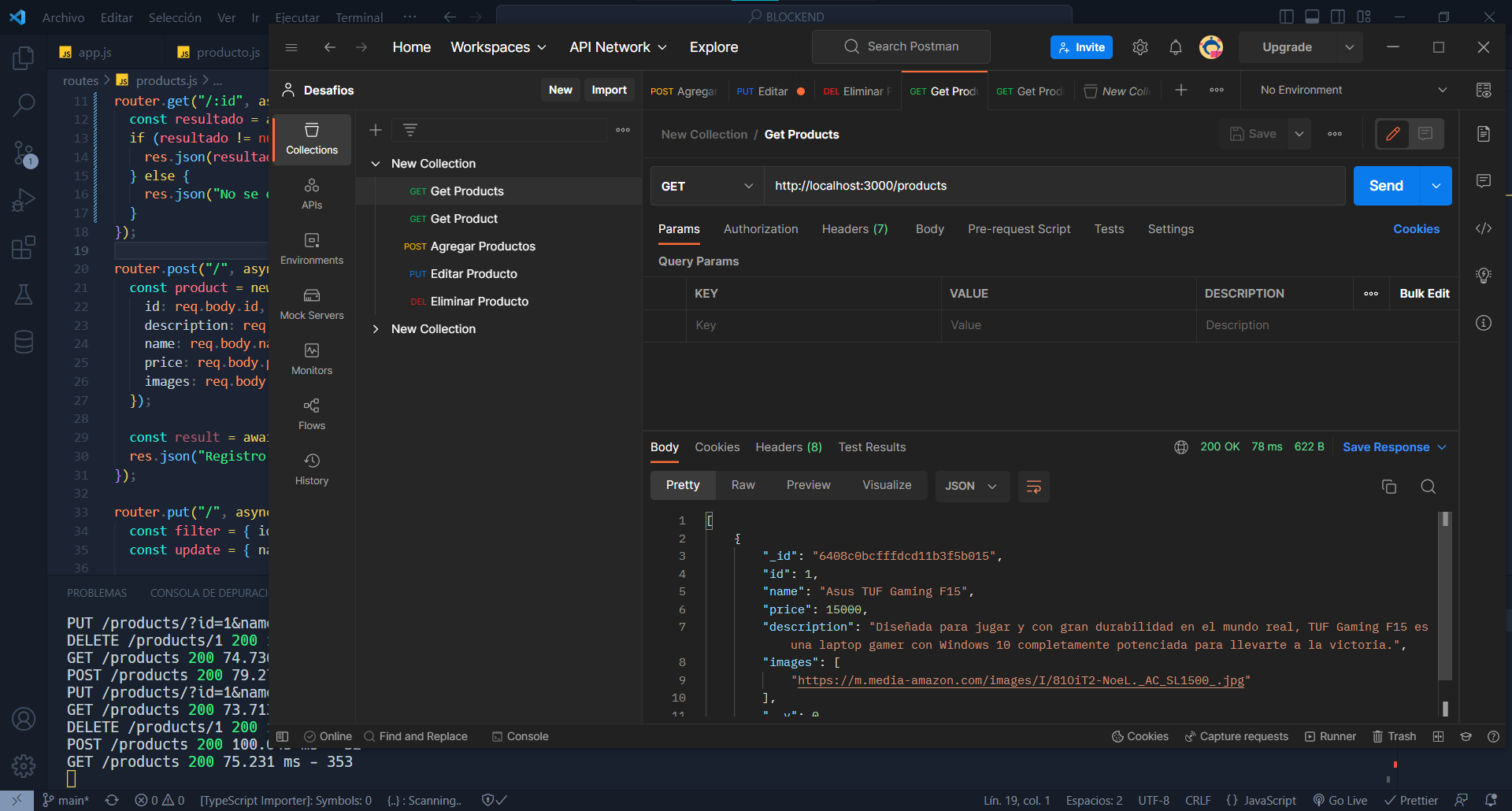Open the API Network dropdown menu
Screen dimensions: 1512x811
coord(618,47)
